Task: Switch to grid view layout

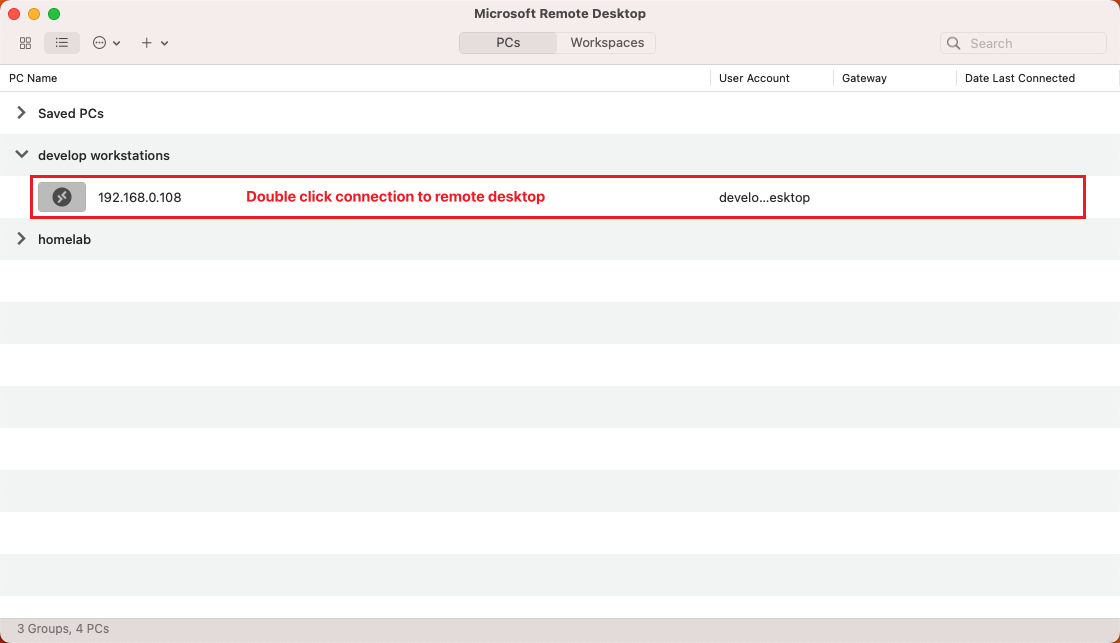Action: point(26,43)
